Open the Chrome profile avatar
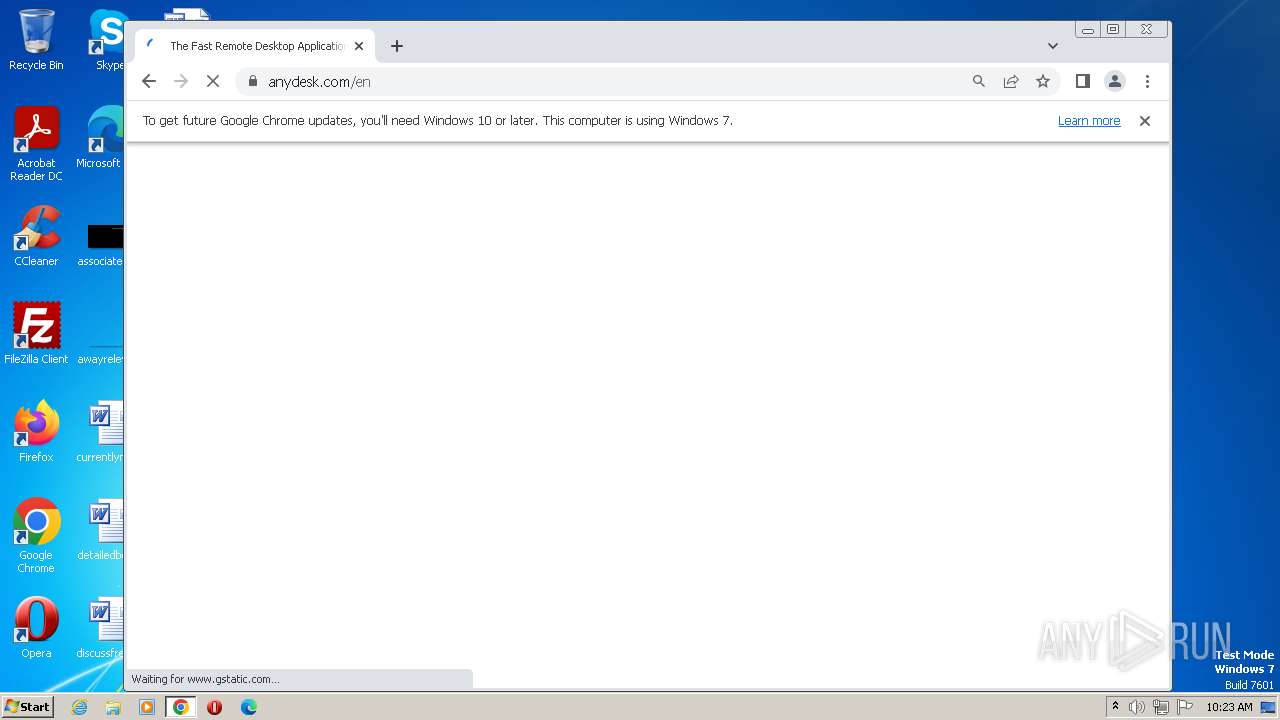1280x720 pixels. tap(1115, 81)
